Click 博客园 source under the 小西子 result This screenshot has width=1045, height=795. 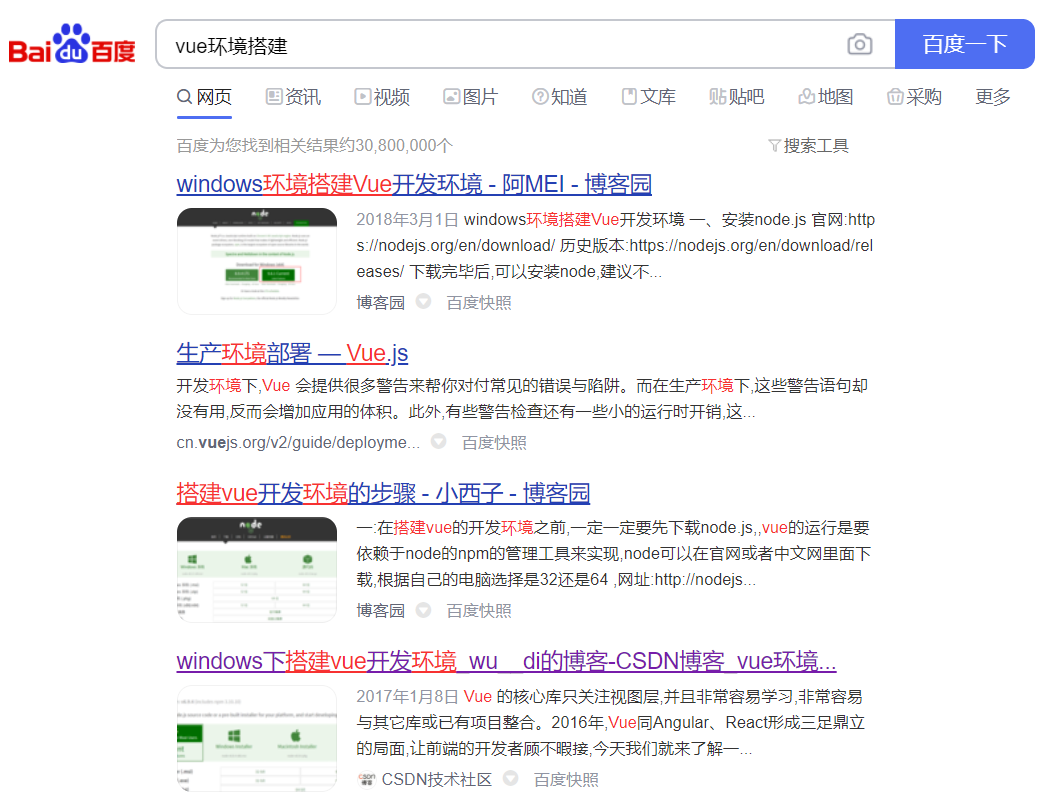[x=381, y=610]
